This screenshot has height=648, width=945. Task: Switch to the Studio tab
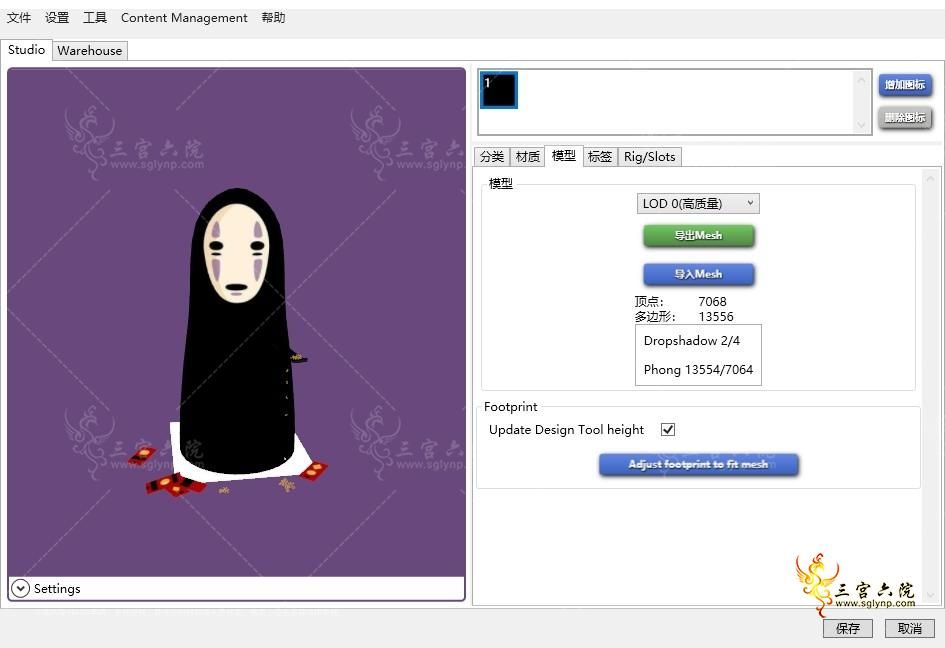[x=27, y=49]
